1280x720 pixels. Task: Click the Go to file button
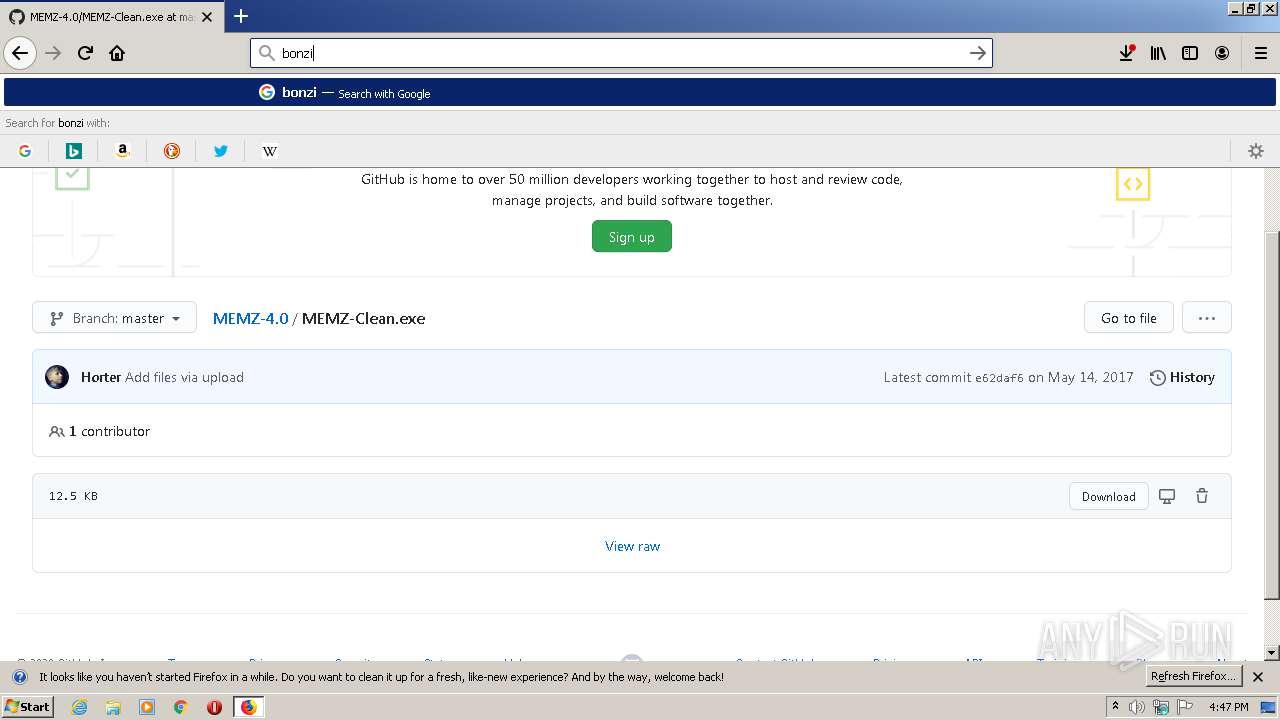tap(1129, 318)
